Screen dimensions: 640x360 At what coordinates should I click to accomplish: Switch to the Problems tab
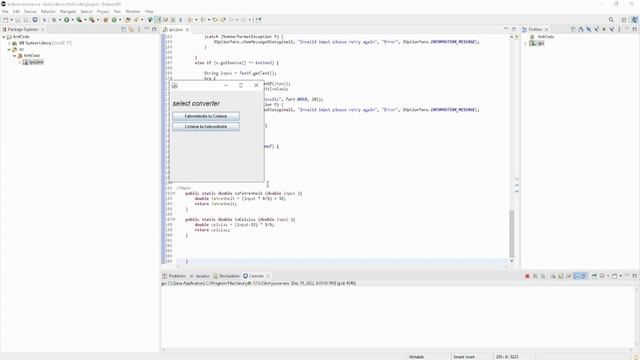pyautogui.click(x=174, y=276)
